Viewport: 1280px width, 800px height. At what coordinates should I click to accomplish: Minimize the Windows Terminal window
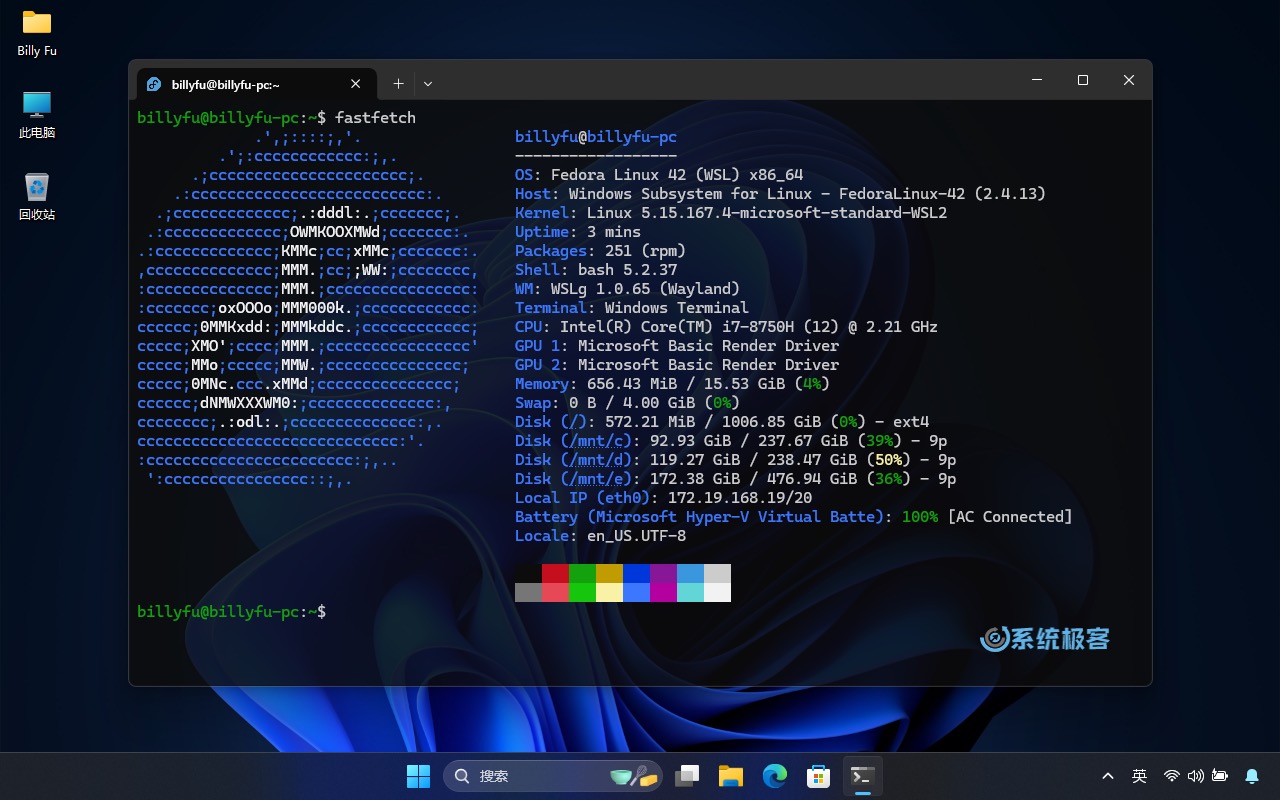[x=1037, y=80]
